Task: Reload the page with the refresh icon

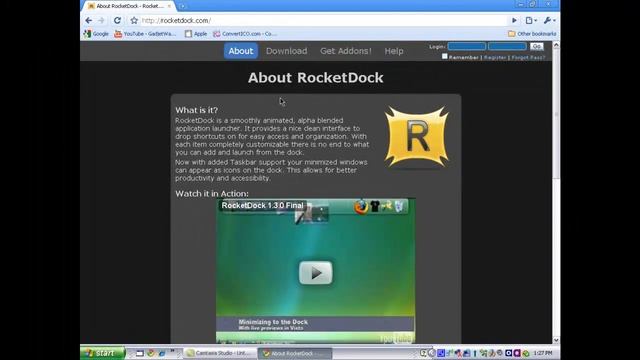Action: click(x=117, y=20)
